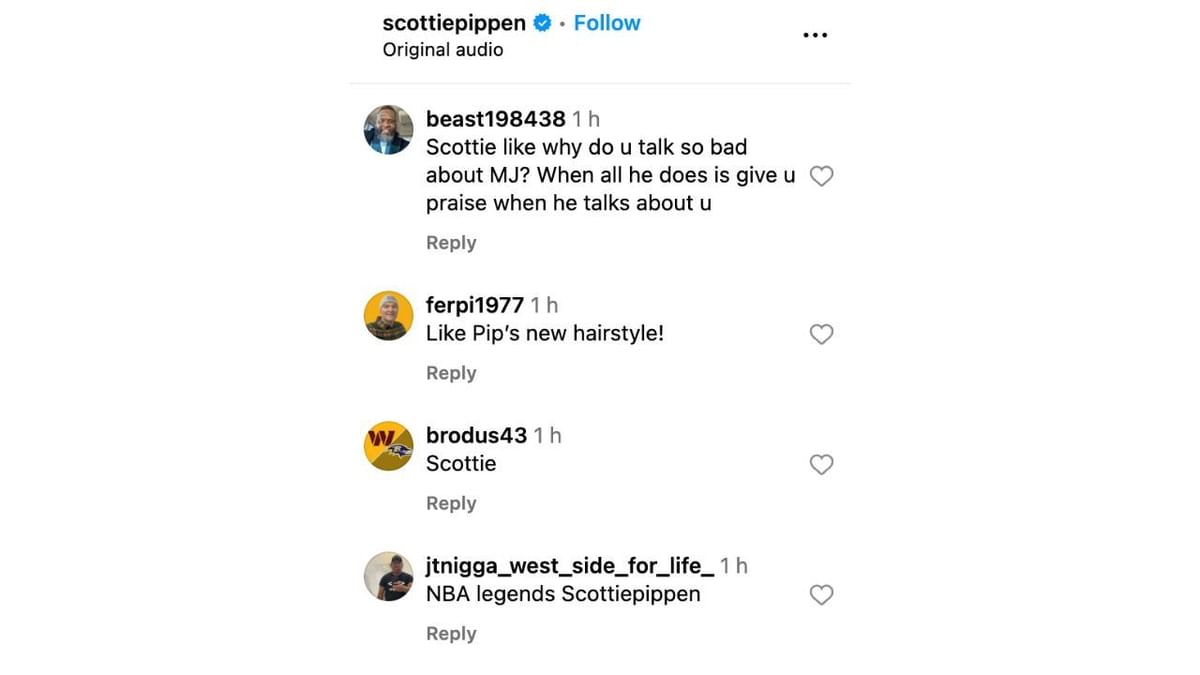The width and height of the screenshot is (1200, 675).
Task: Like the 'NBA legends Scottiepippen' comment
Action: click(821, 595)
